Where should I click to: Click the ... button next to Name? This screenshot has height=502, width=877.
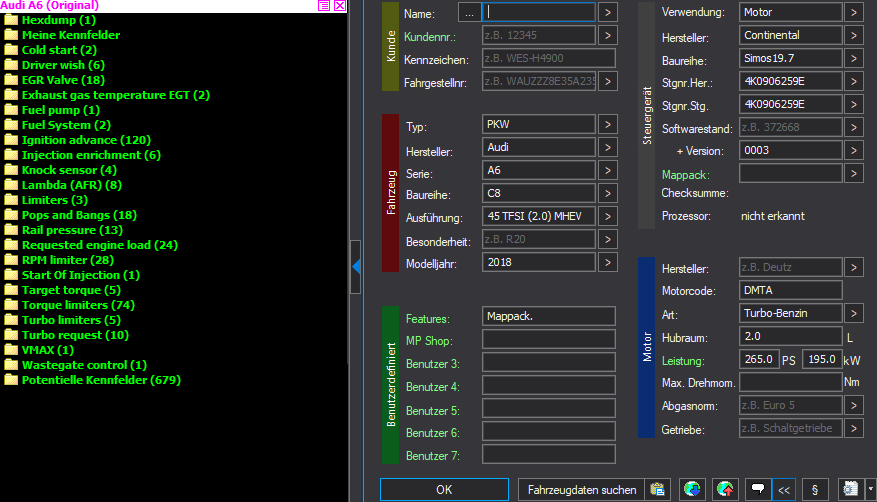(469, 12)
